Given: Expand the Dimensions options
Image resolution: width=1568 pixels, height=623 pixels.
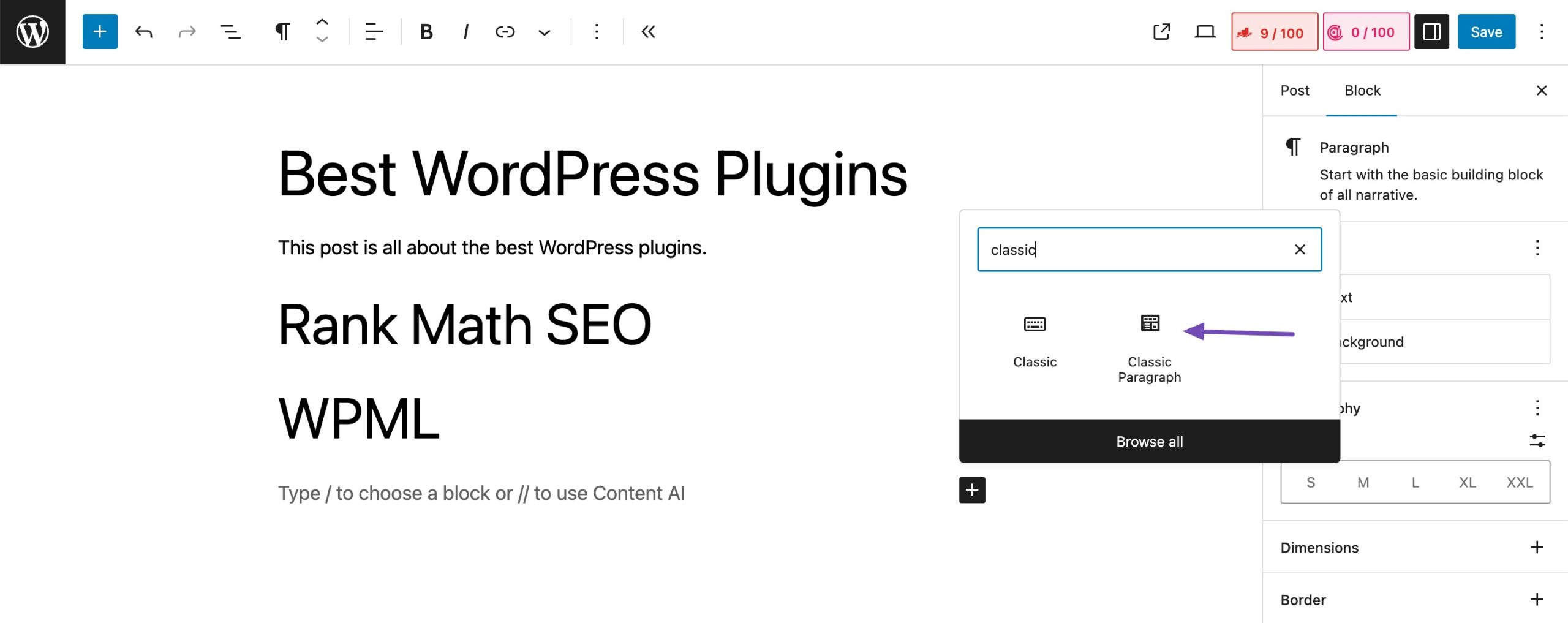Looking at the screenshot, I should coord(1537,547).
